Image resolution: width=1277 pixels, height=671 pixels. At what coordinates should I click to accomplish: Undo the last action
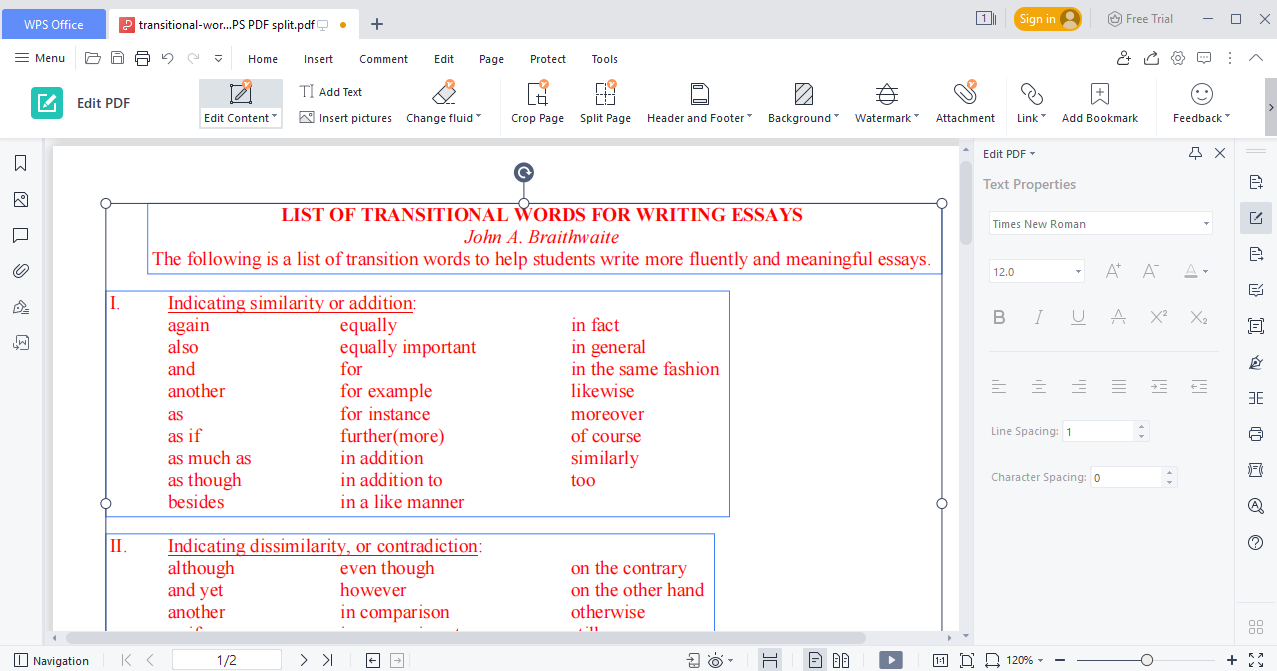pyautogui.click(x=167, y=59)
